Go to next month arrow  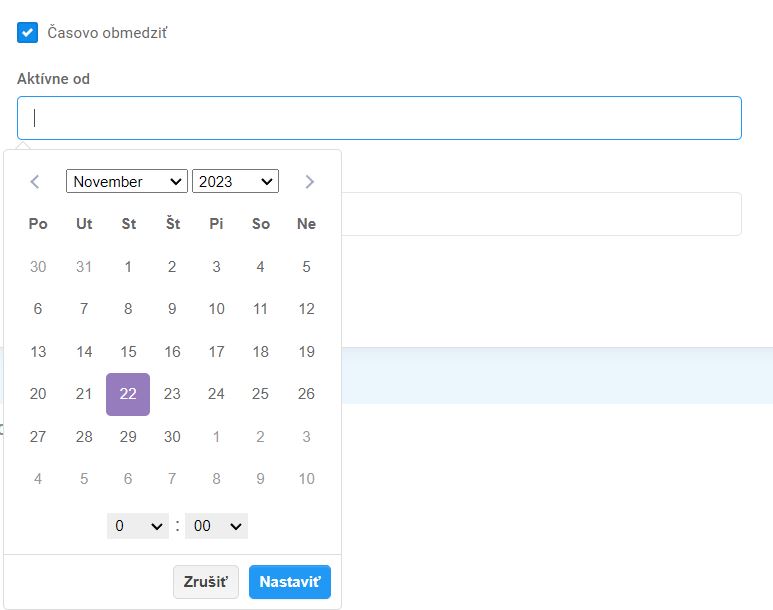(309, 181)
